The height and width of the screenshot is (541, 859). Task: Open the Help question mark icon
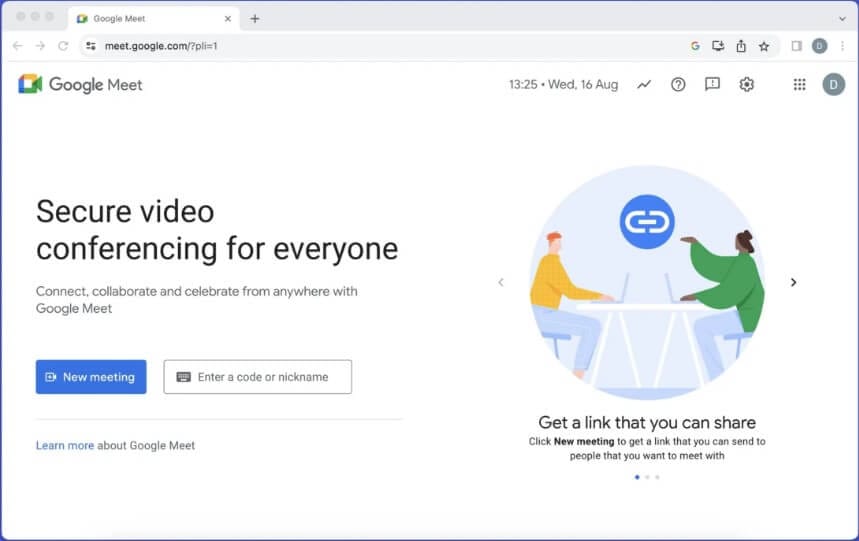(678, 84)
